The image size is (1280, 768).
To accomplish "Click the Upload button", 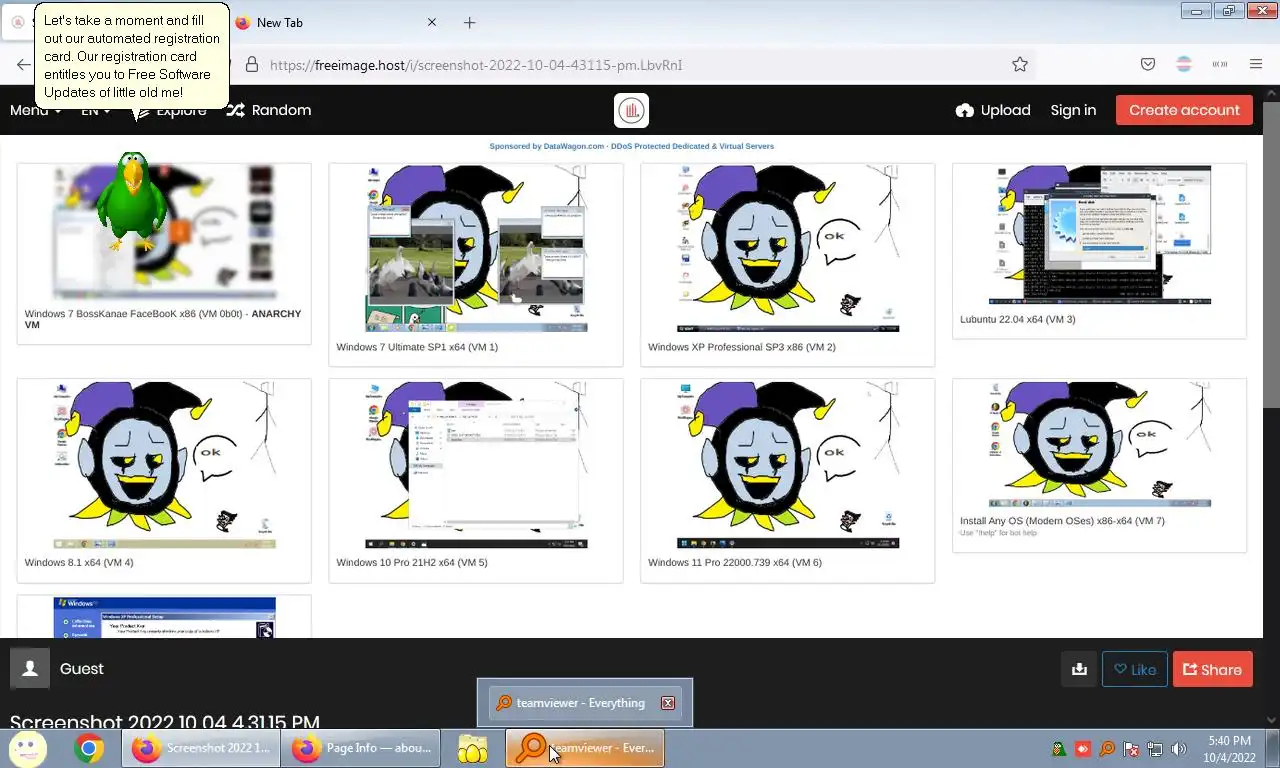I will click(993, 110).
